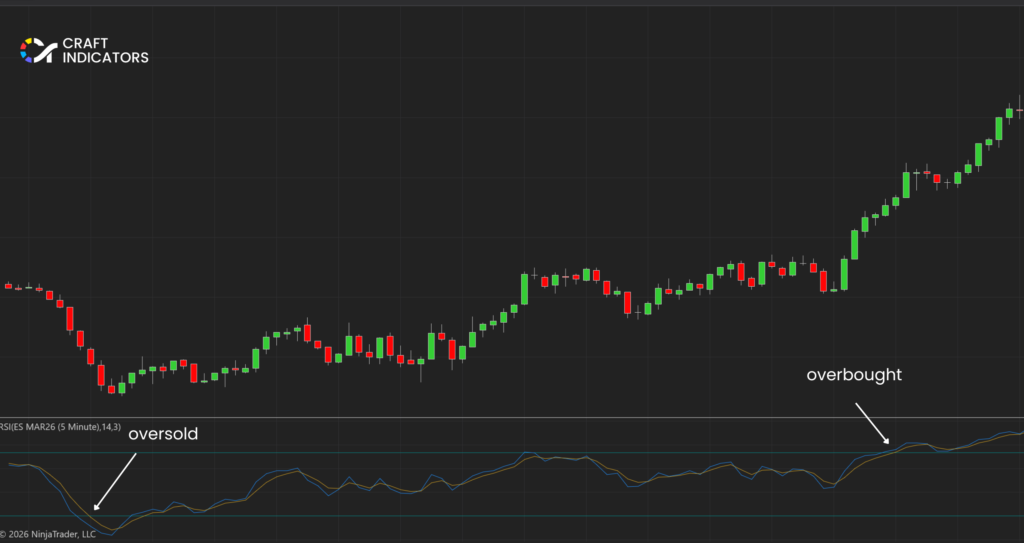Select the RSI(ES MAR26 (5 Minute),14,3) indicator label
The image size is (1024, 543).
(60, 427)
